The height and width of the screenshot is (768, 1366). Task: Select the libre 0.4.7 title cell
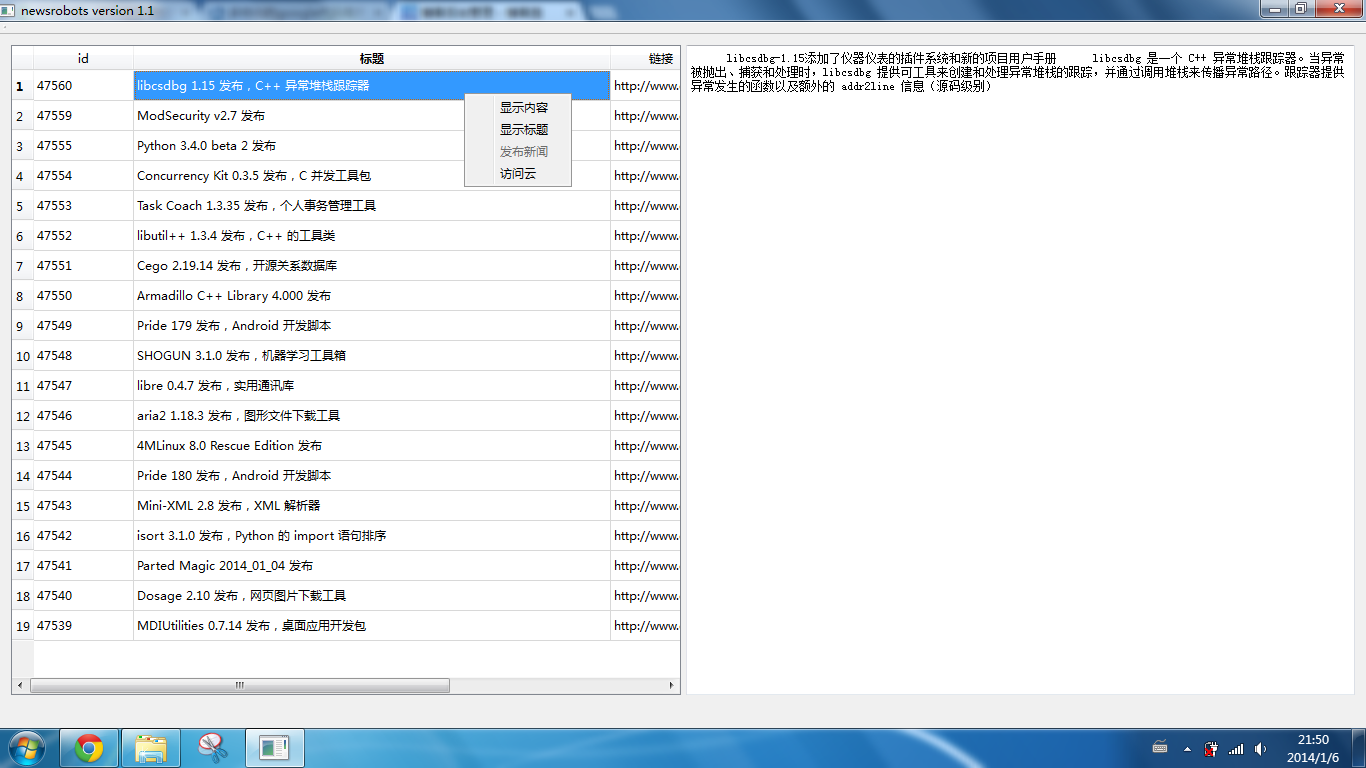pos(372,386)
